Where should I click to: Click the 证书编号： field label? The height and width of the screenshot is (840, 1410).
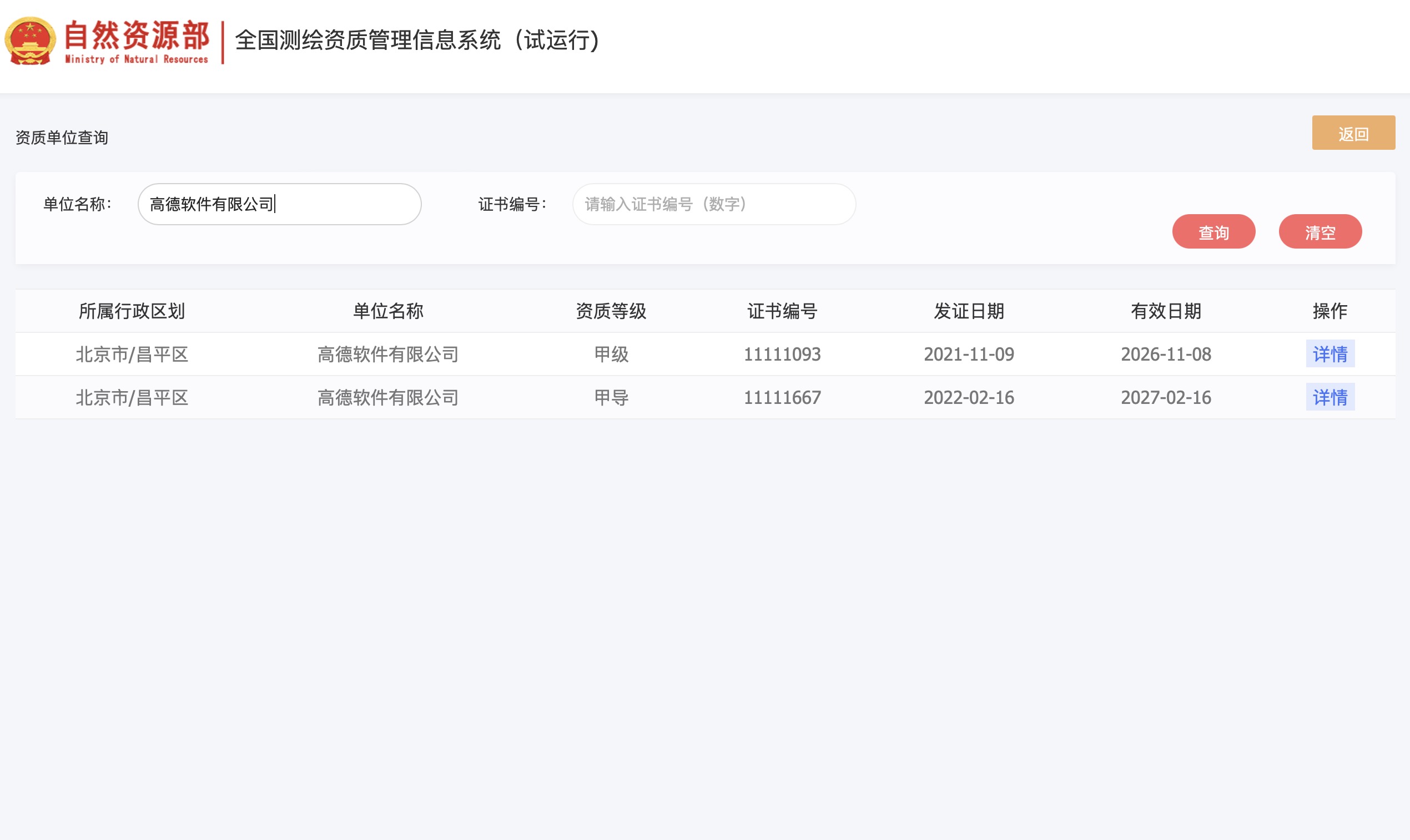(512, 204)
